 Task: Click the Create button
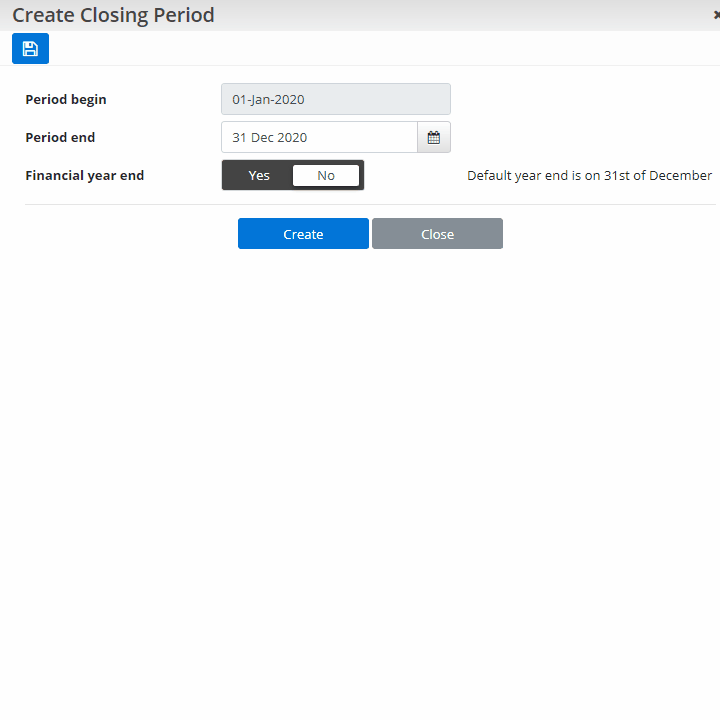tap(303, 234)
